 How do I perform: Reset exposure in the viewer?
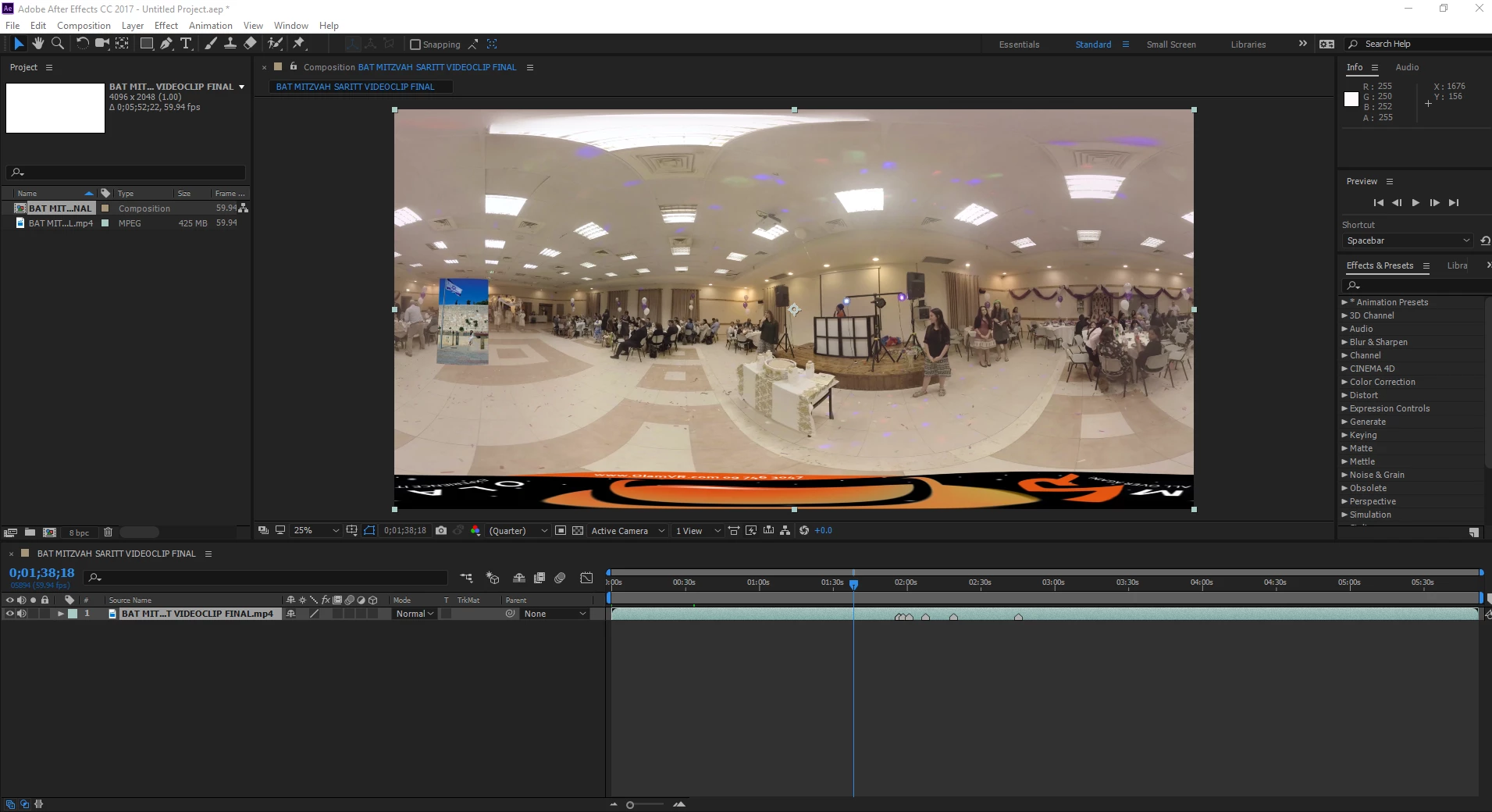[804, 531]
